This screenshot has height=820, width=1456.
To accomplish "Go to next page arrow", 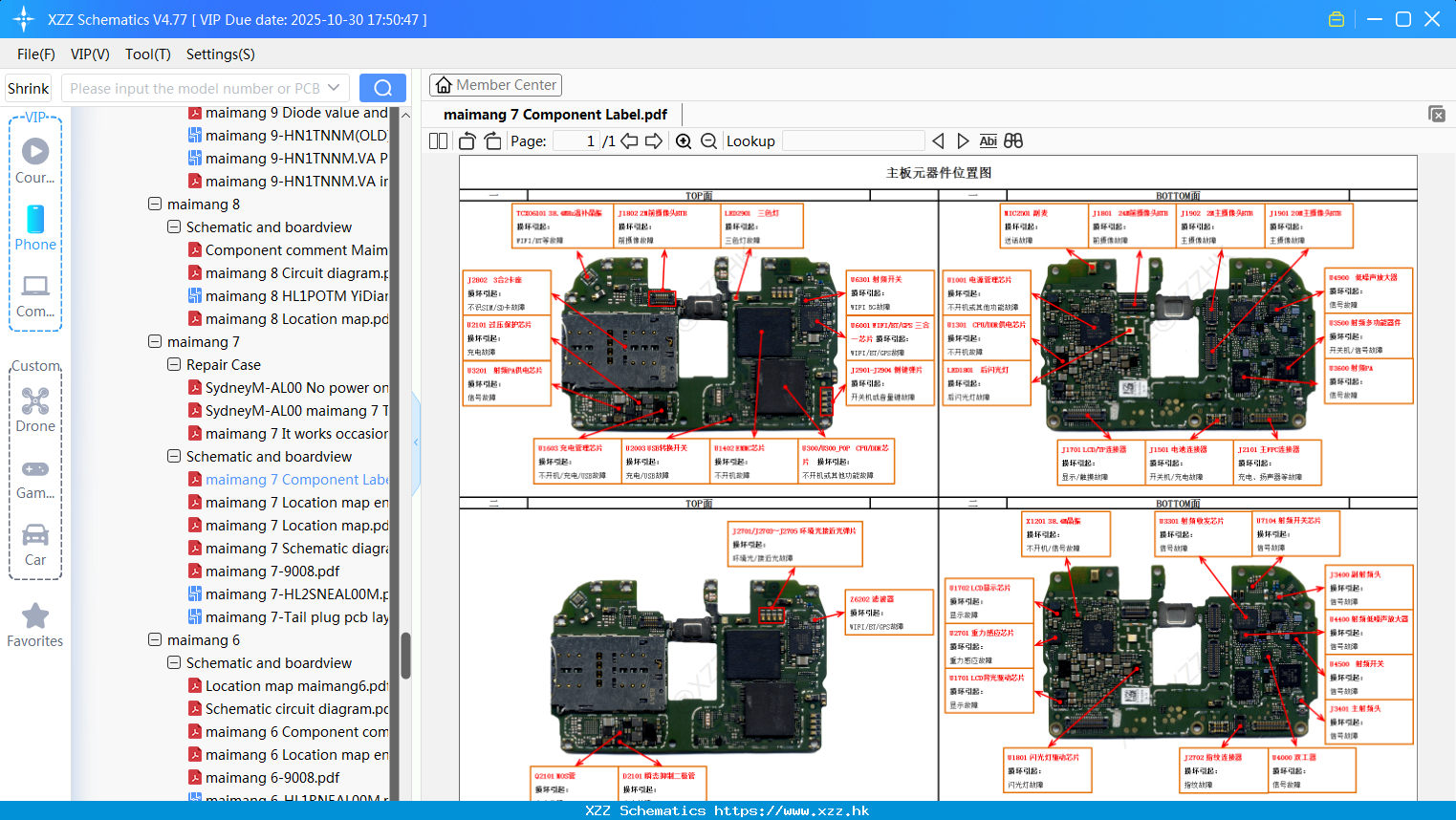I will click(654, 141).
